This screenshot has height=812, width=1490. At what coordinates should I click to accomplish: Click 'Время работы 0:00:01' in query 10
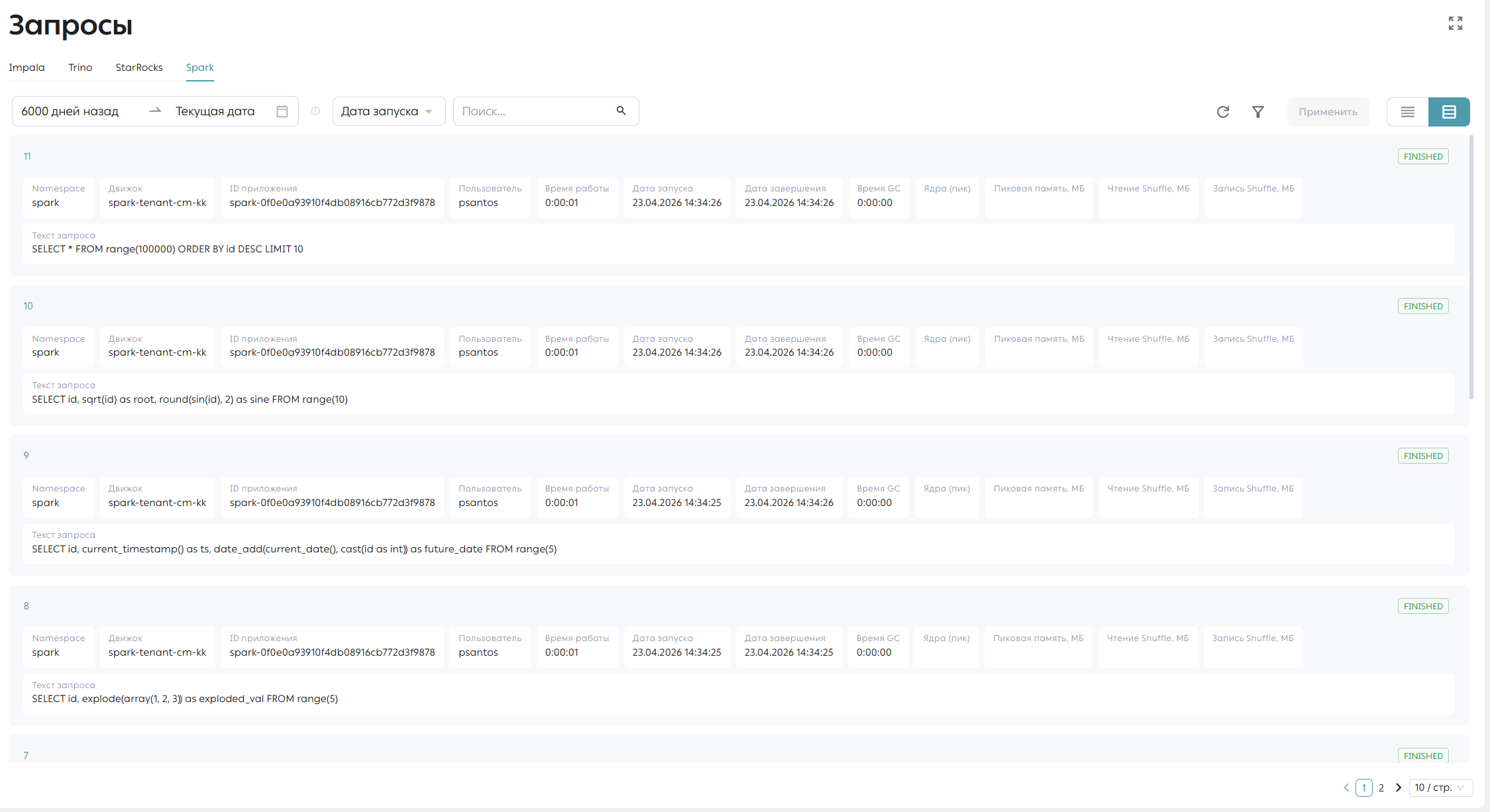(x=577, y=346)
